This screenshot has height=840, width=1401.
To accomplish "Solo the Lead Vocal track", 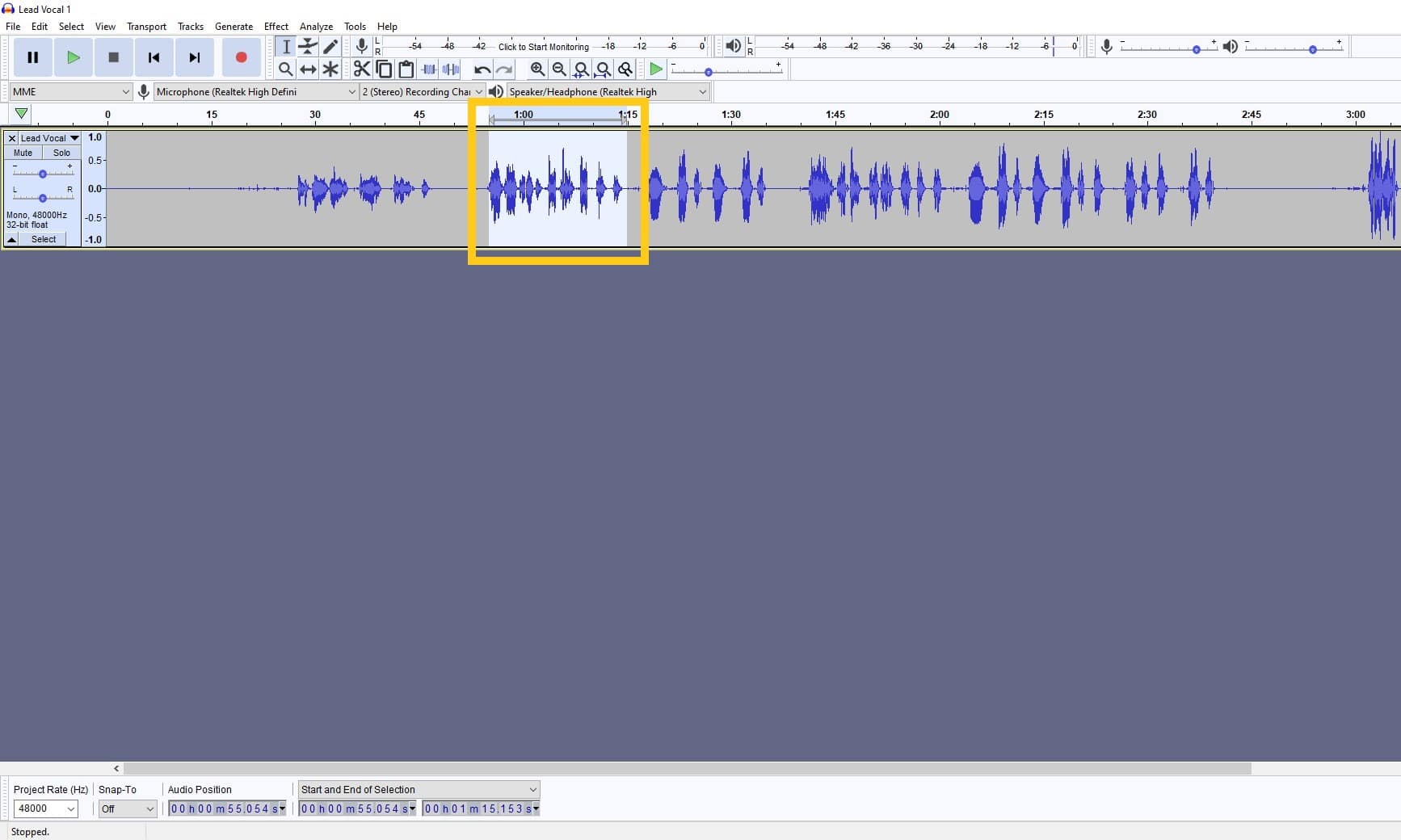I will click(x=61, y=153).
